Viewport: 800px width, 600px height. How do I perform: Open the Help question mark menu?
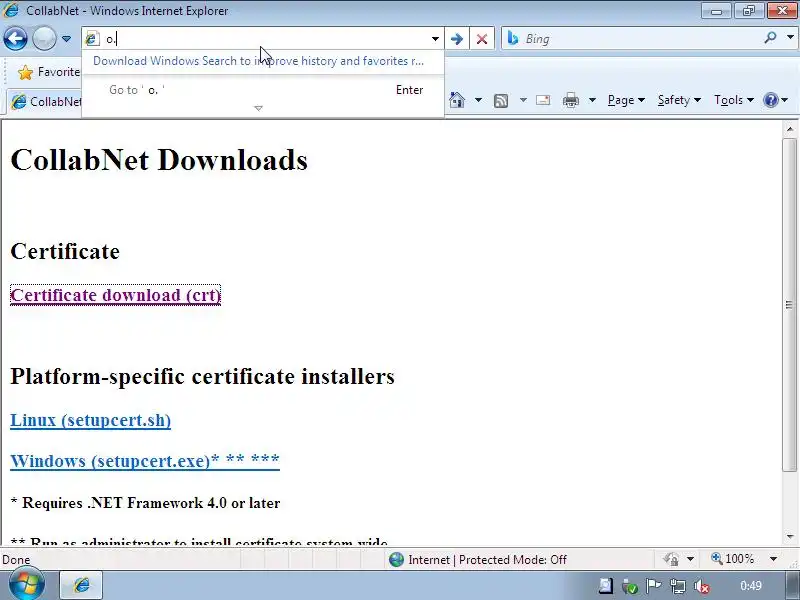pos(776,100)
